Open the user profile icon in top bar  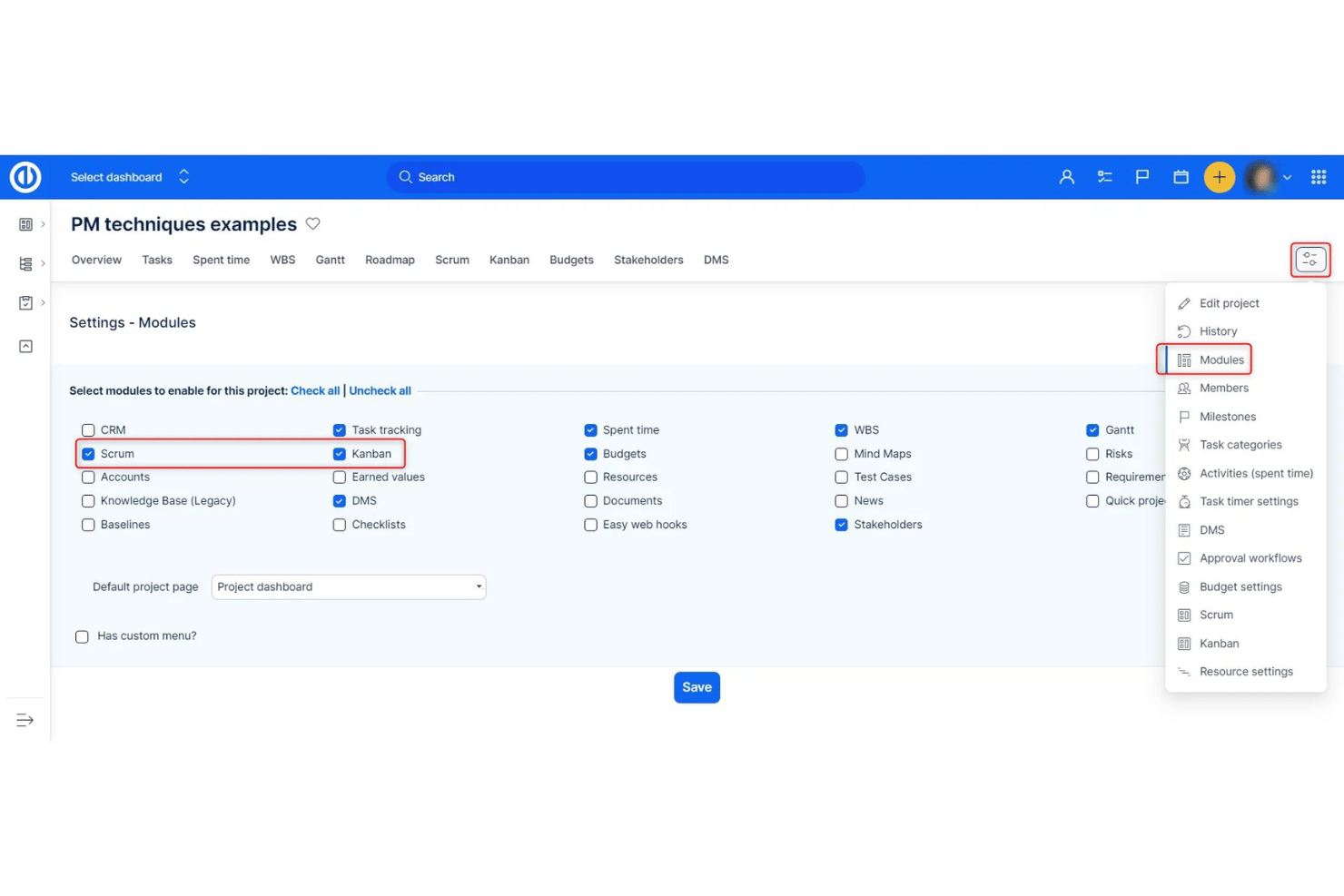1067,177
